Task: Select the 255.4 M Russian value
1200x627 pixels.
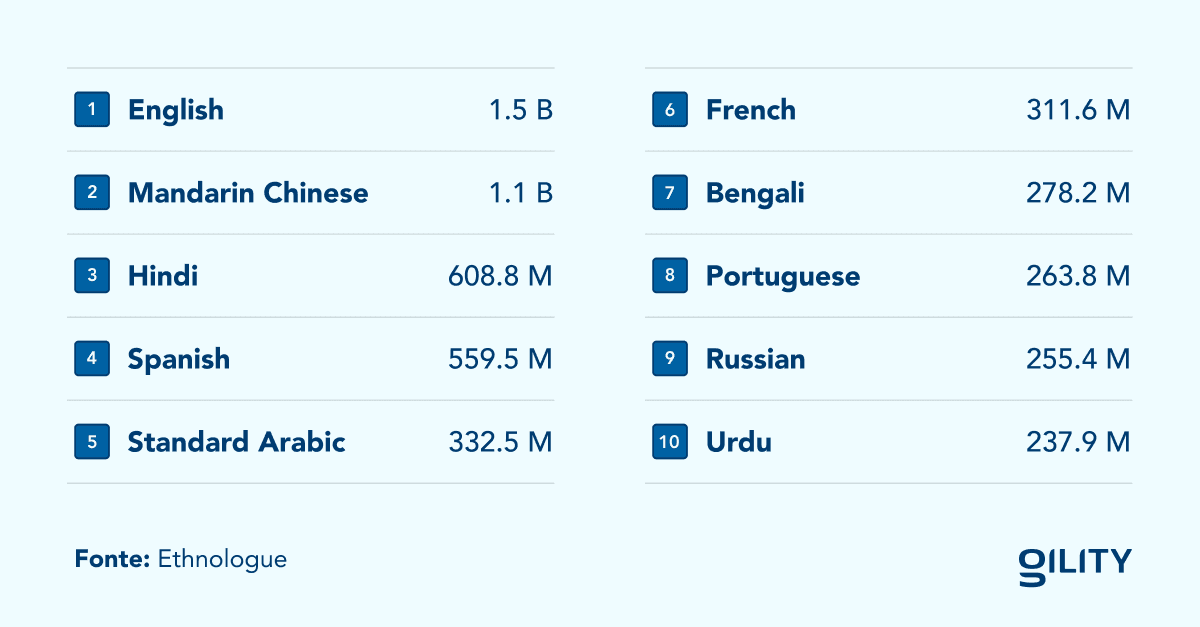Action: tap(1078, 359)
